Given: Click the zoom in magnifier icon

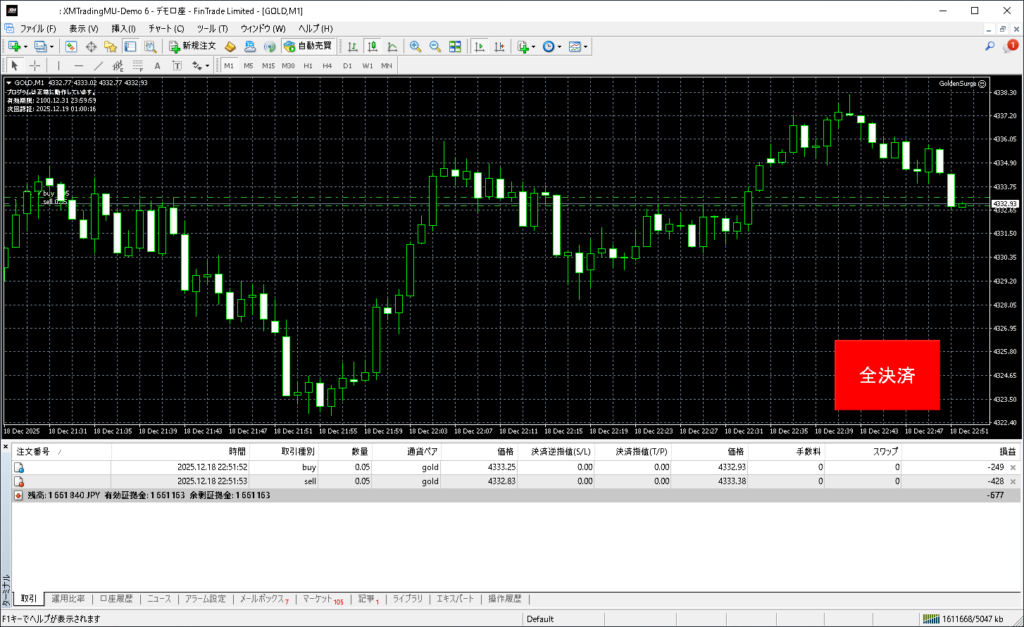Looking at the screenshot, I should click(415, 47).
